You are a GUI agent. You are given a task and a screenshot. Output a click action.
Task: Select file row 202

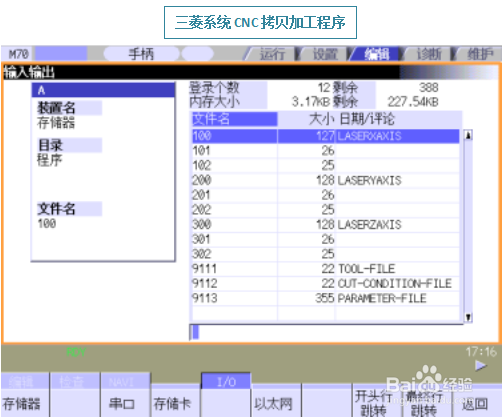click(326, 210)
